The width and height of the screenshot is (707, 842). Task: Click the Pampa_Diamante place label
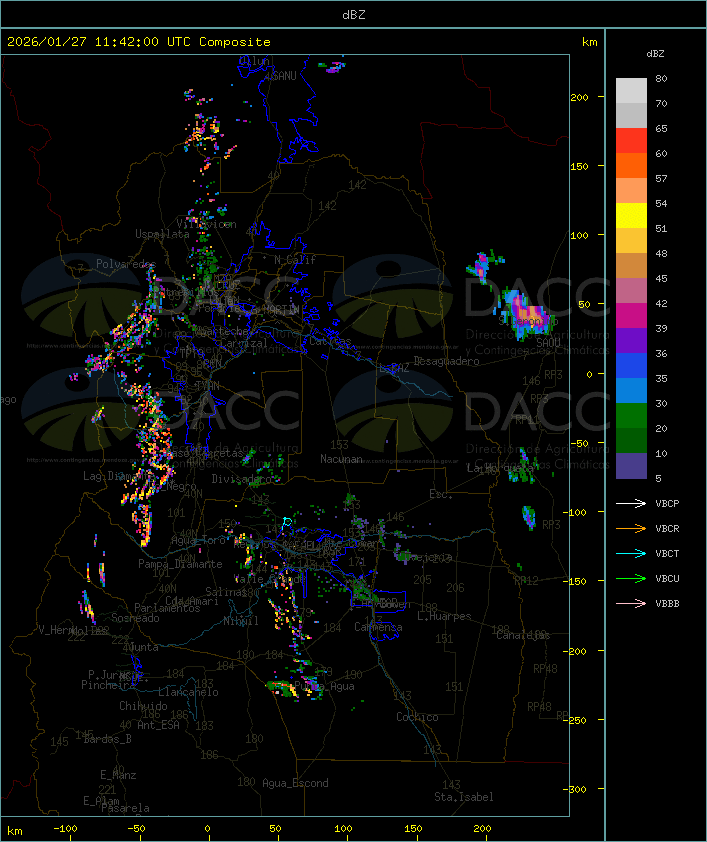[x=180, y=564]
